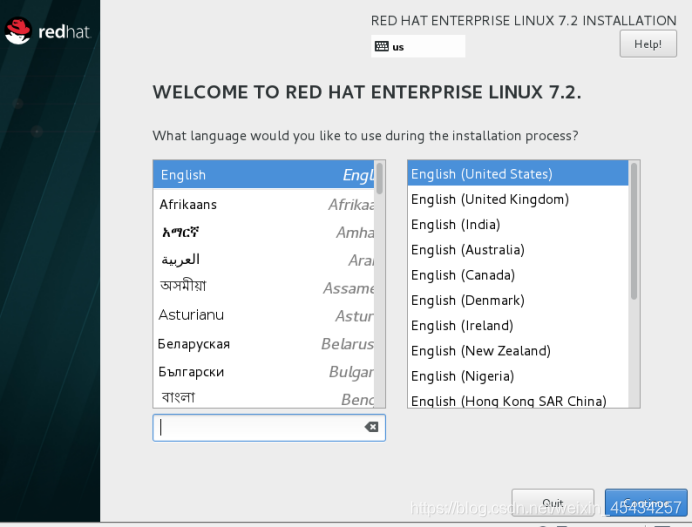Click the Red Hat logo
This screenshot has width=692, height=527.
tap(47, 31)
